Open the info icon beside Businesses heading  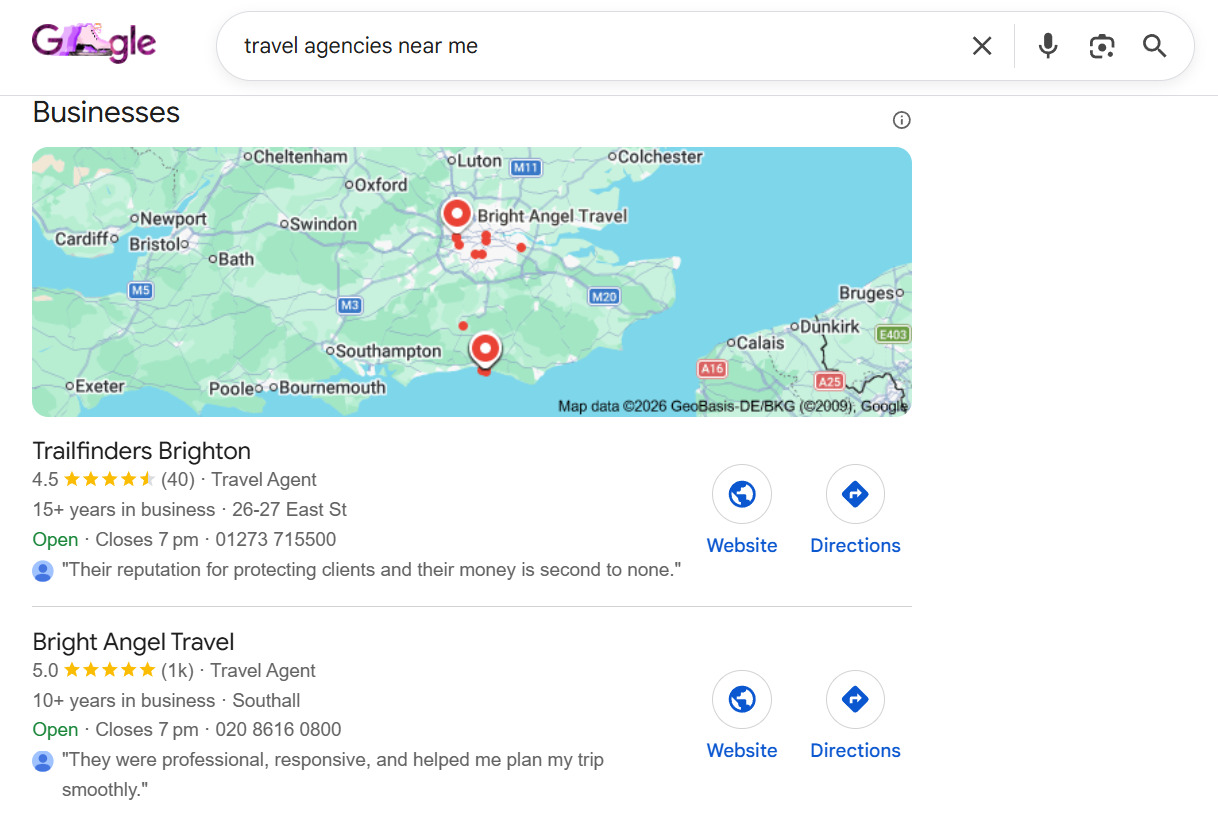coord(901,119)
